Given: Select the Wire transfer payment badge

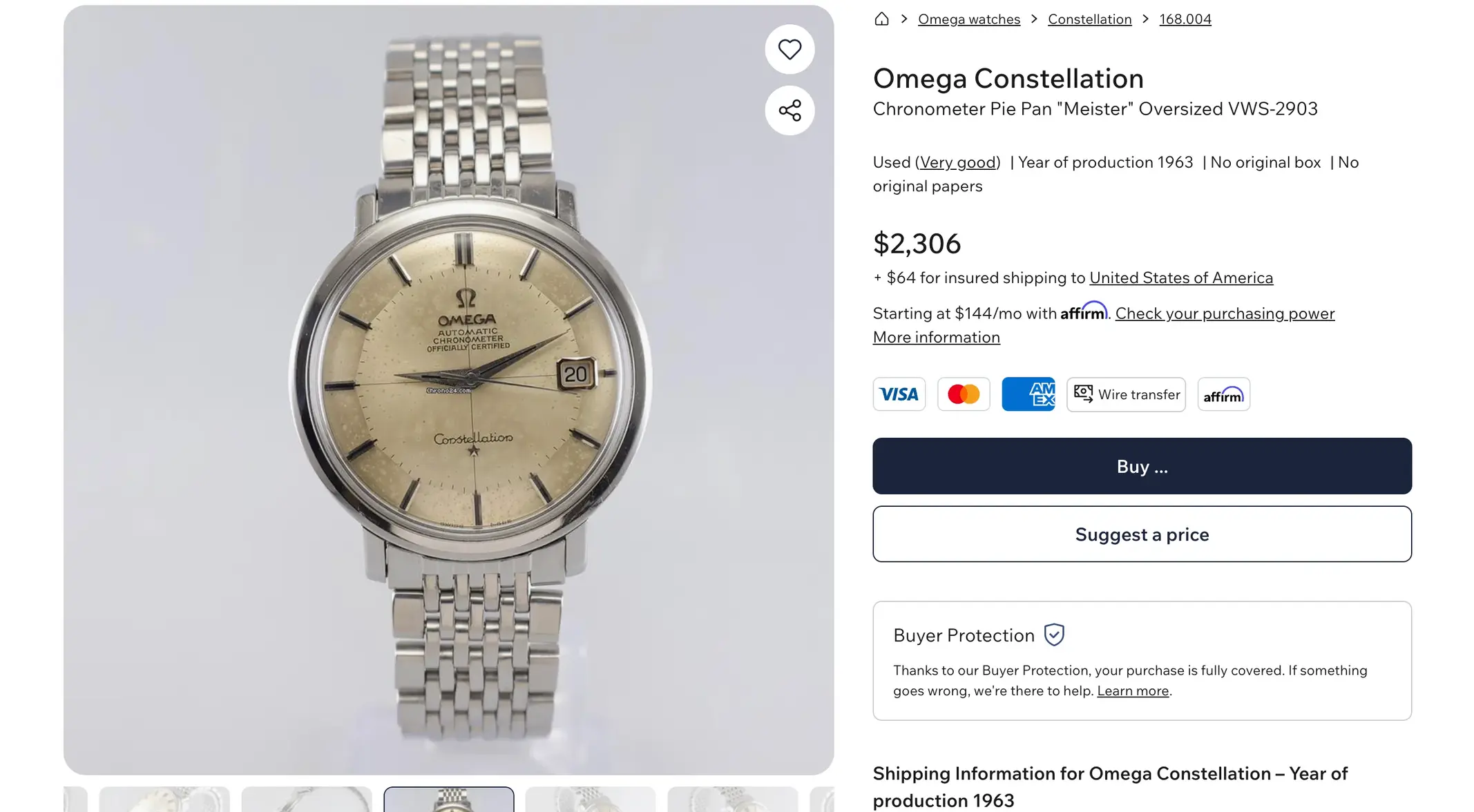Looking at the screenshot, I should point(1126,394).
